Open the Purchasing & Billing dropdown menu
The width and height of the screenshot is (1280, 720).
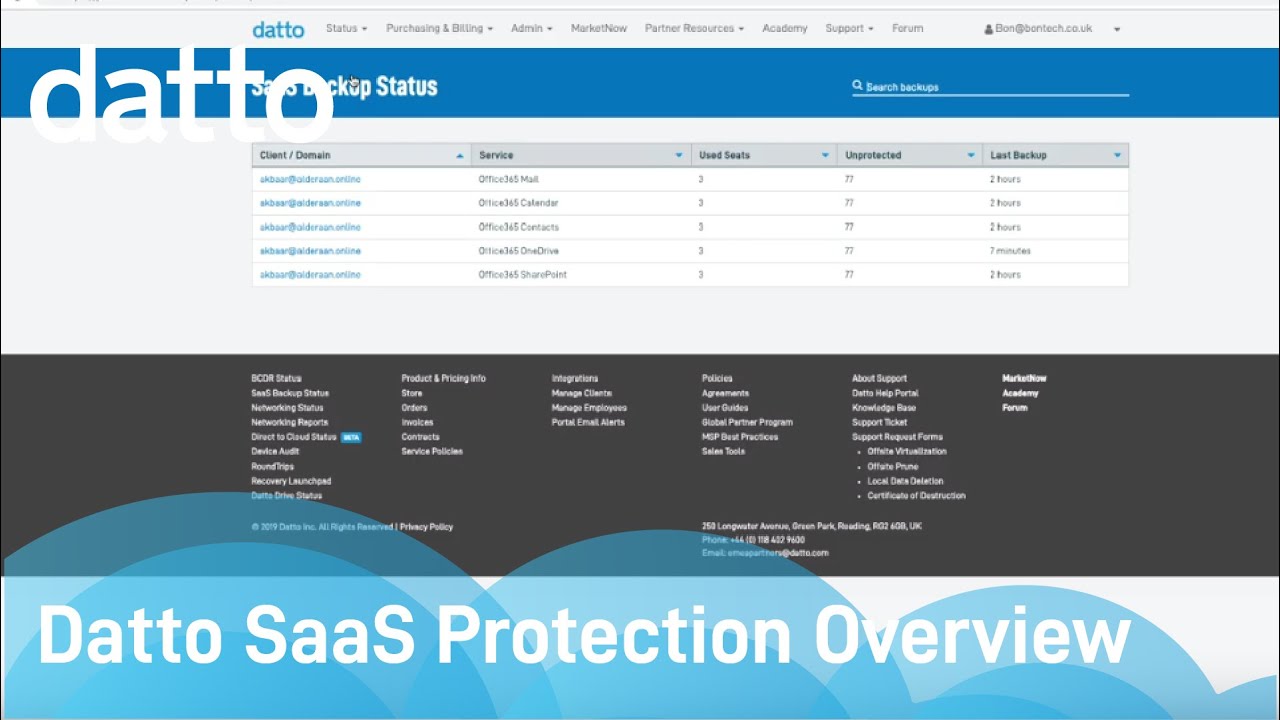pos(439,28)
